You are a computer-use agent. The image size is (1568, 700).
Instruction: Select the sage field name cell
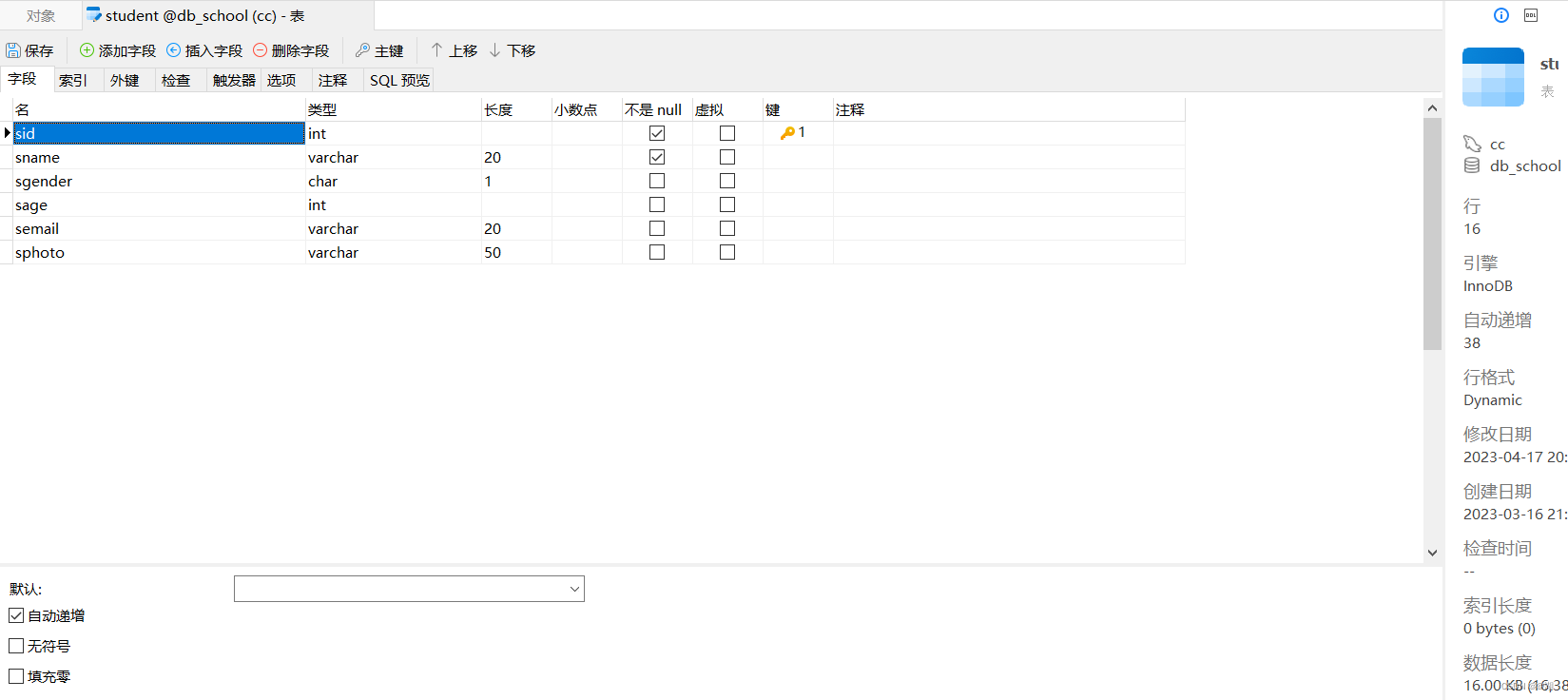coord(159,204)
